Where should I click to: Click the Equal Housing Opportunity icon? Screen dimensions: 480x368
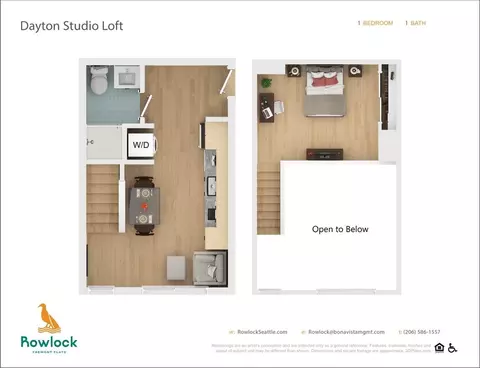click(x=439, y=348)
